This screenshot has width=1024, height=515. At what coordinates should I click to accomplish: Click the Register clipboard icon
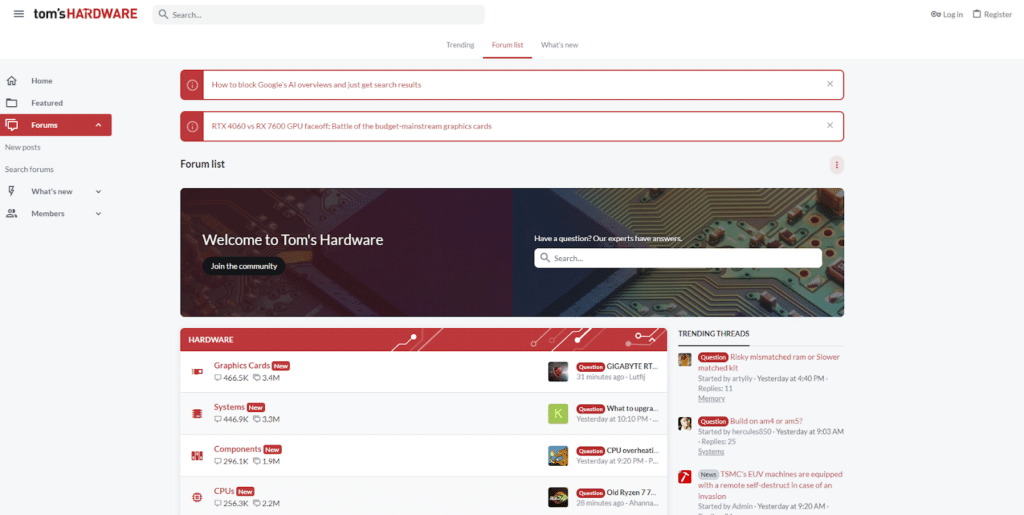977,14
